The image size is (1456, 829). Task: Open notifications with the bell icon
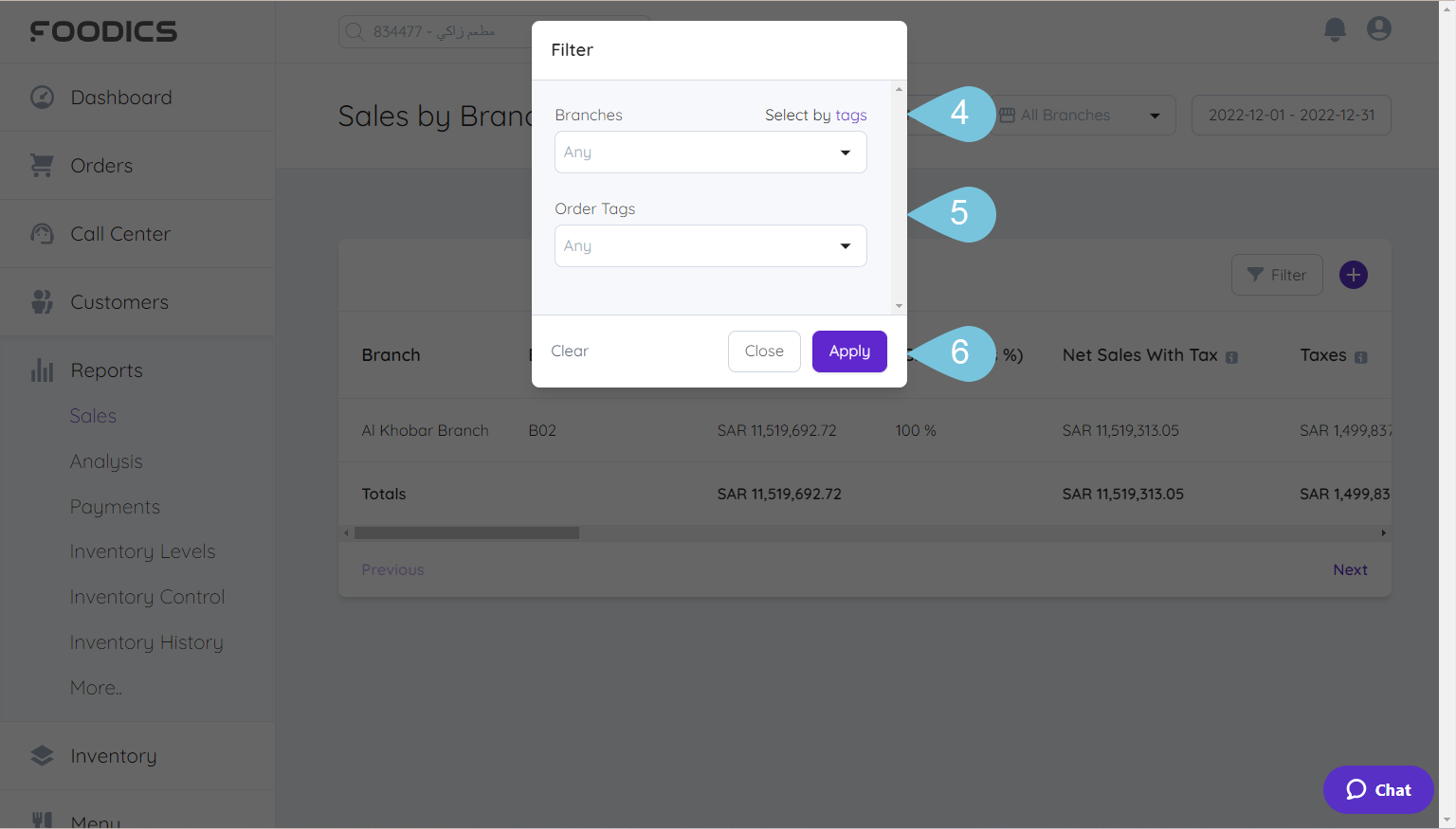point(1335,28)
